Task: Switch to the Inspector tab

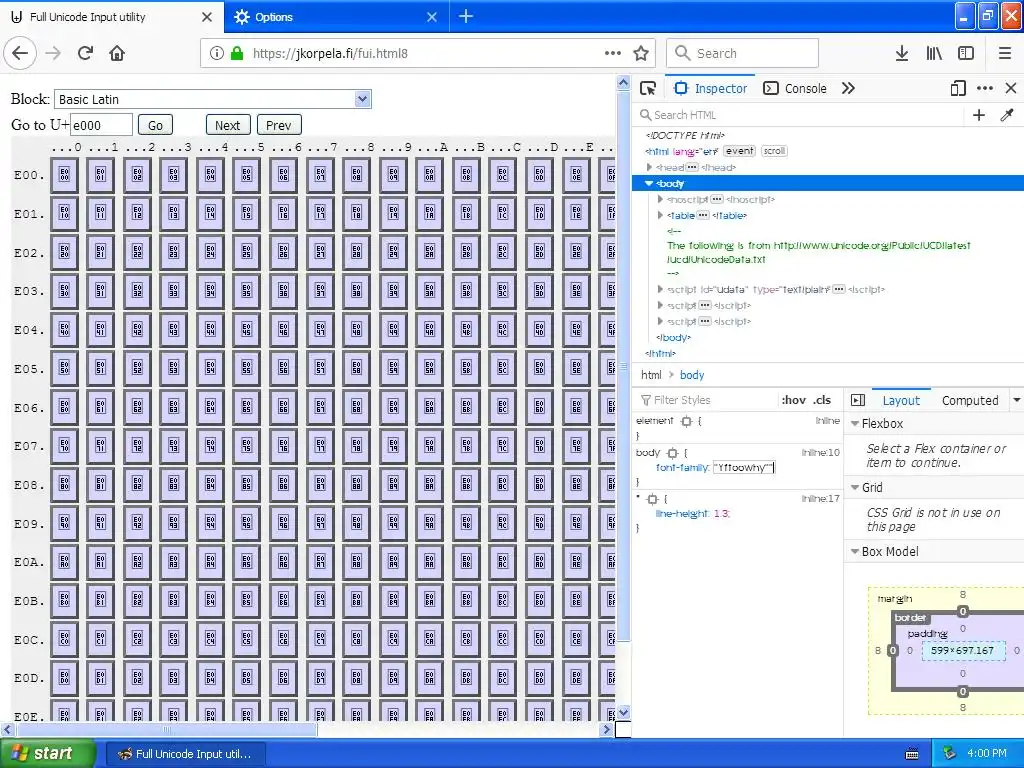Action: pos(711,88)
